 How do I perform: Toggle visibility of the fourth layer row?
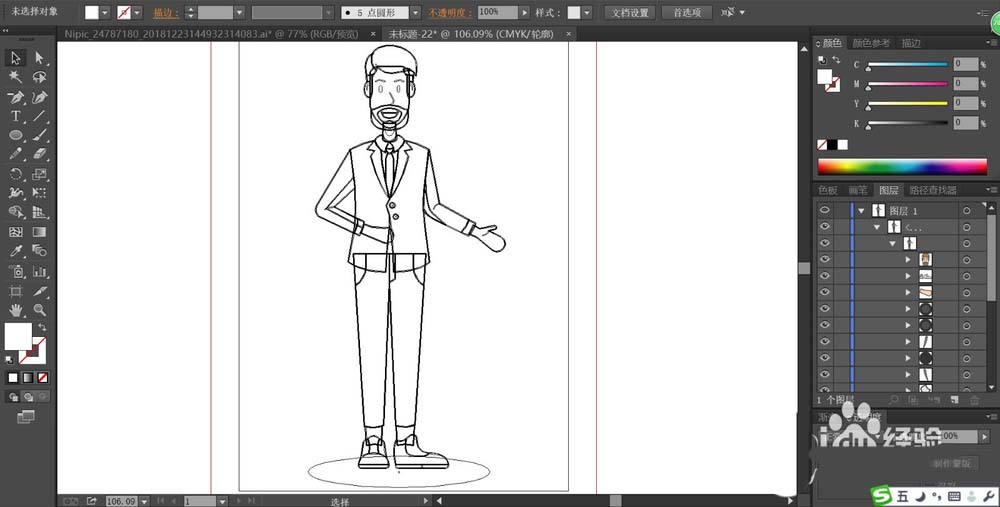825,260
